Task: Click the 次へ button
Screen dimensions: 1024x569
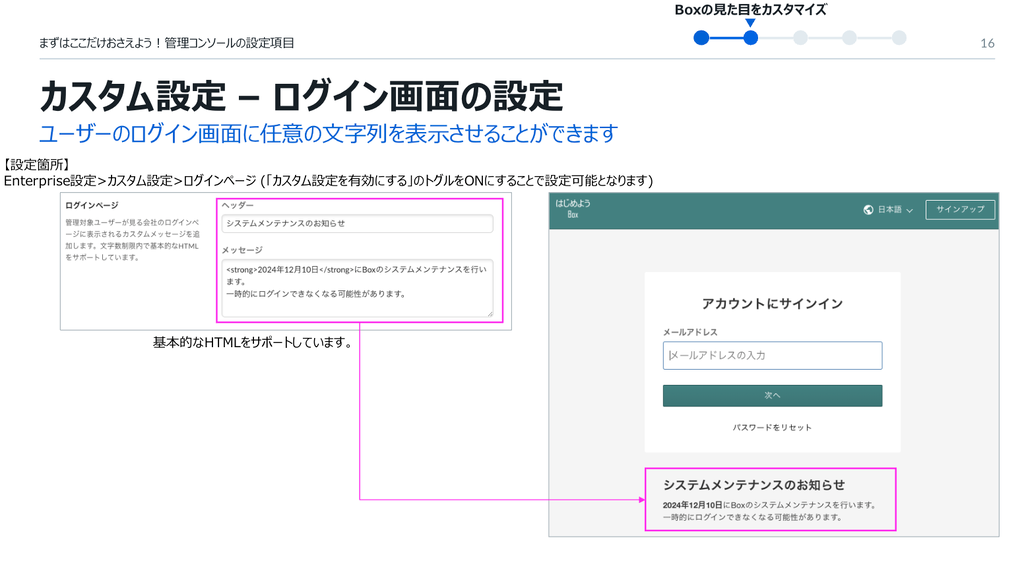Action: (x=772, y=396)
